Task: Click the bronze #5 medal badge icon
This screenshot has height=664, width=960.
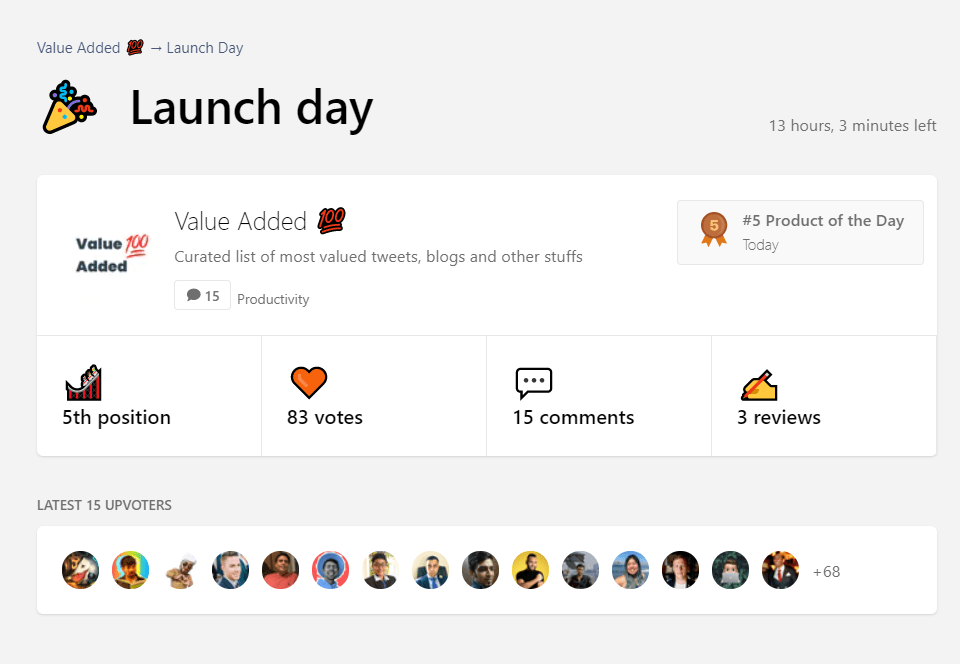Action: 714,229
